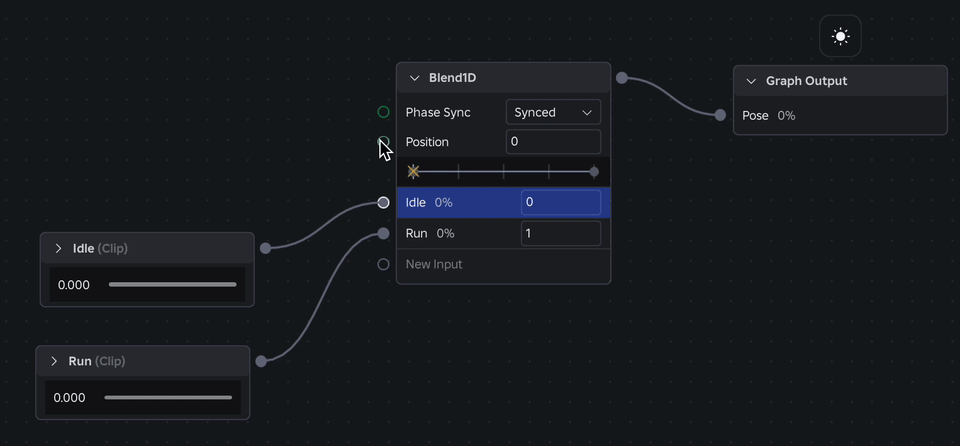Open the Phase Sync Synced dropdown
Screen dimensions: 960x446
553,112
